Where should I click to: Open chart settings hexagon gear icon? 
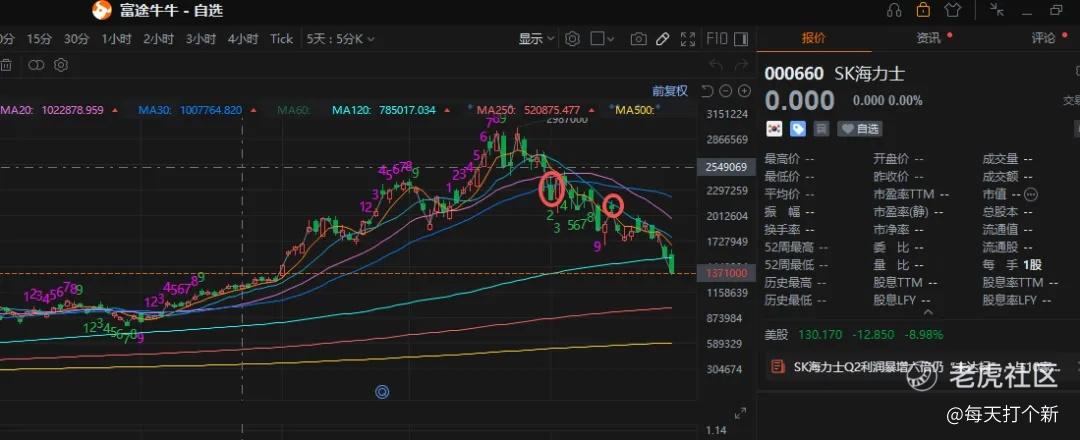coord(572,39)
